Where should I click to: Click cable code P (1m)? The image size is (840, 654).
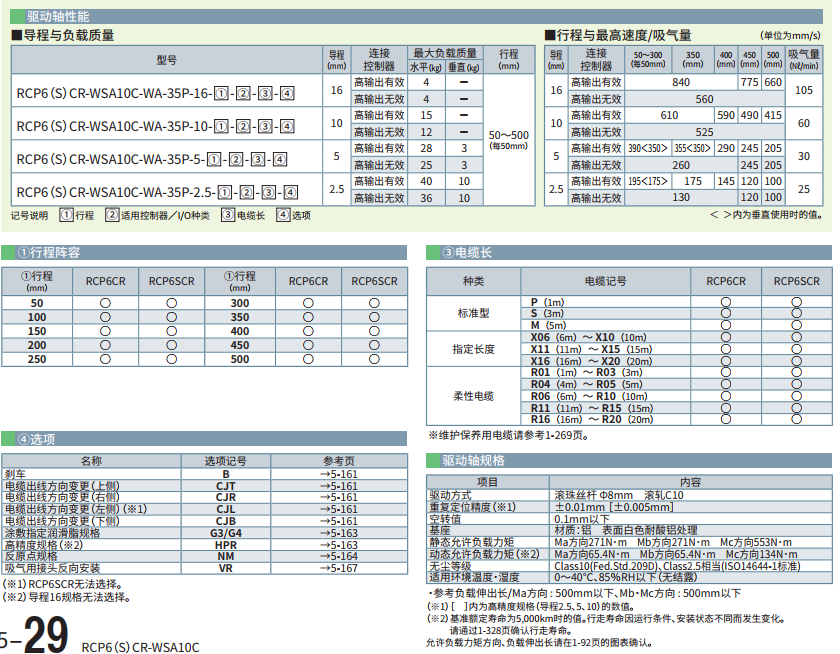[547, 302]
